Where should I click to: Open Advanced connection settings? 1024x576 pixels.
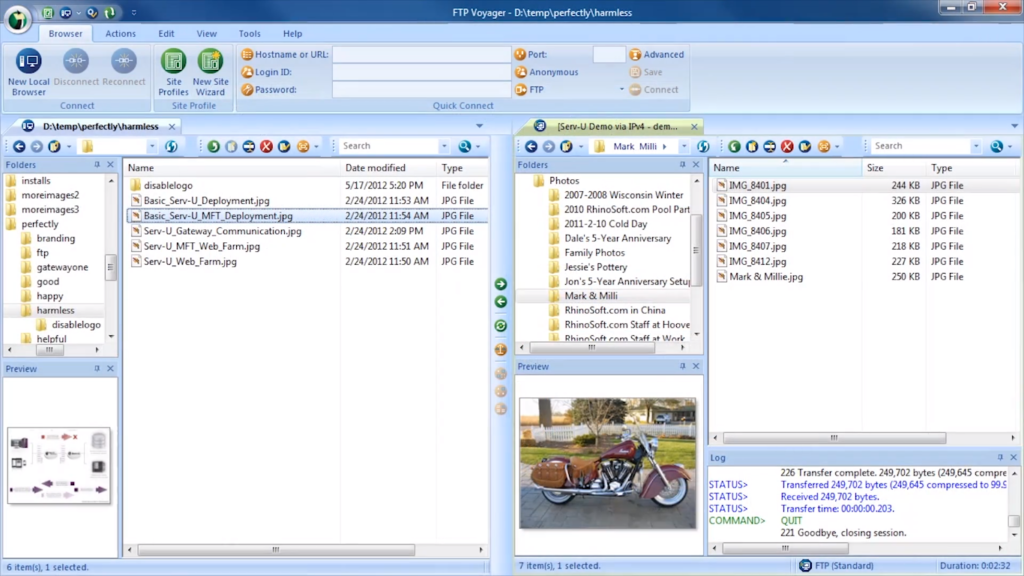tap(657, 54)
